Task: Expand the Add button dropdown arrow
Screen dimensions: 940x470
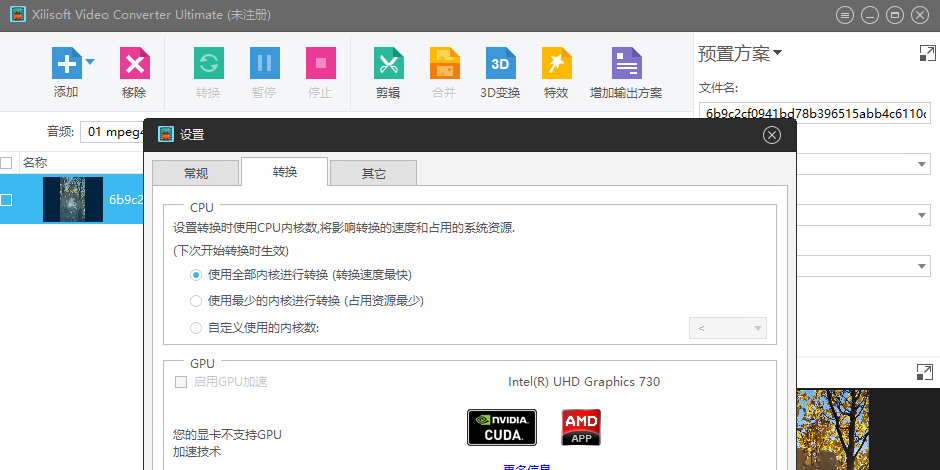Action: coord(90,62)
